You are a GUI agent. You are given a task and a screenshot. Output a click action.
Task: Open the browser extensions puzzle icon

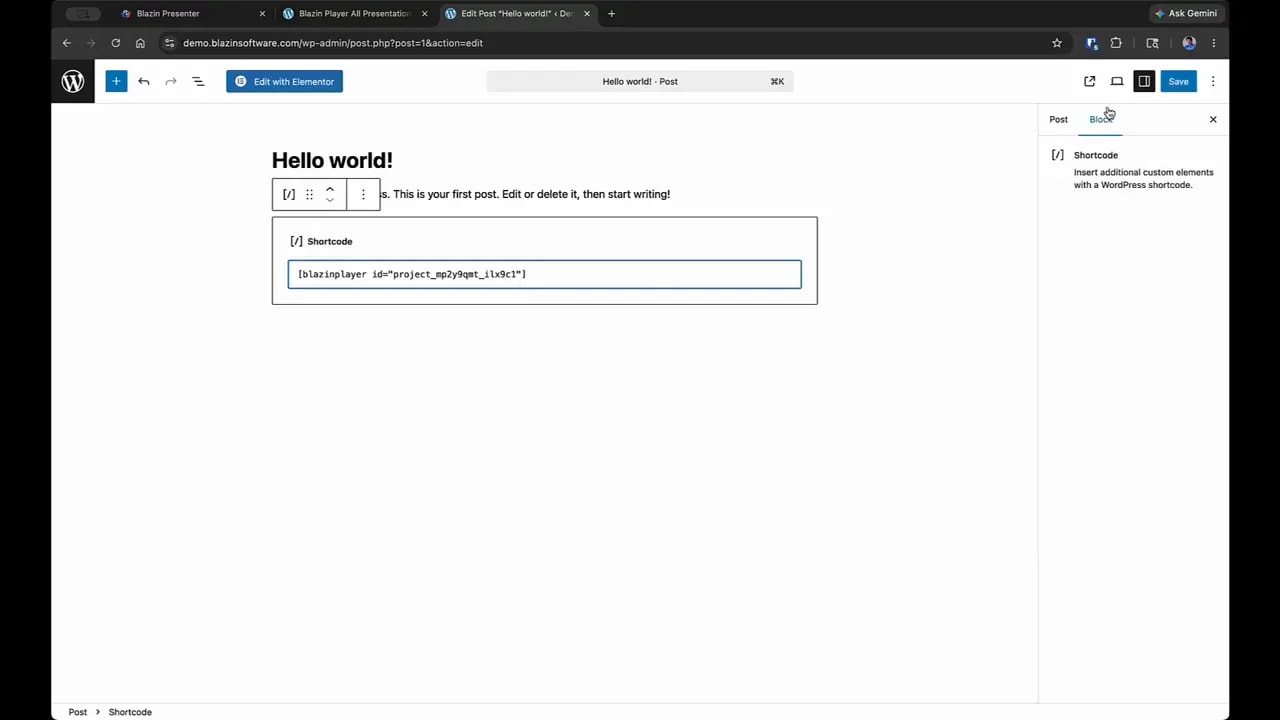point(1116,43)
